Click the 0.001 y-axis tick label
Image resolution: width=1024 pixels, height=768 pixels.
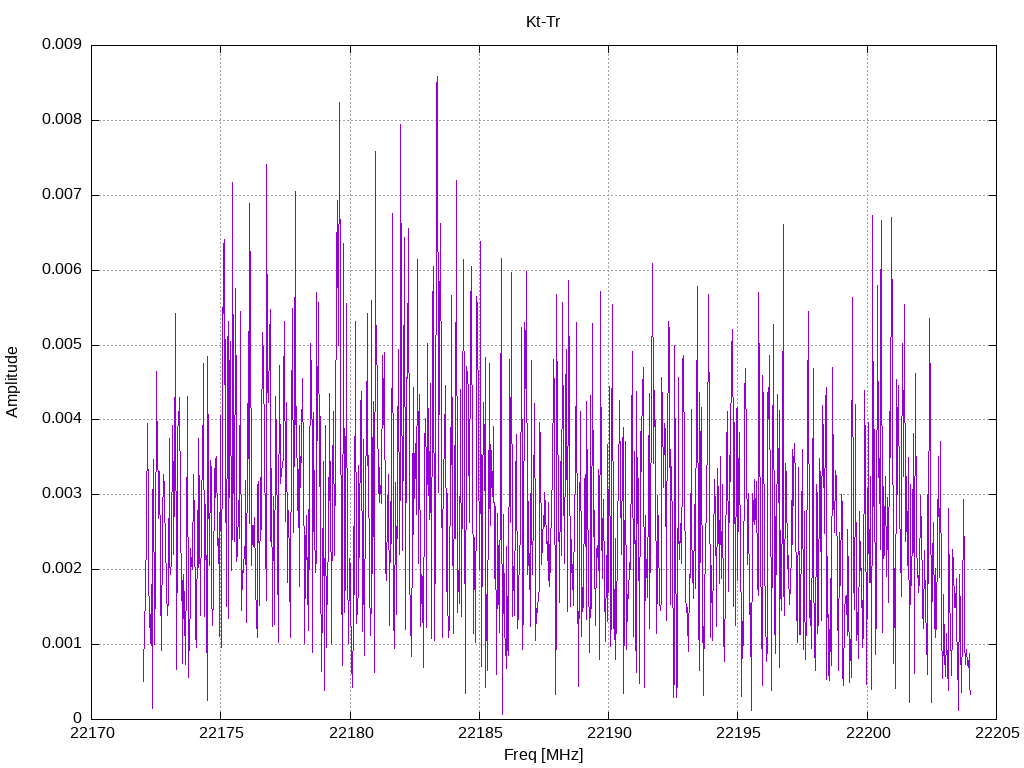pos(62,643)
